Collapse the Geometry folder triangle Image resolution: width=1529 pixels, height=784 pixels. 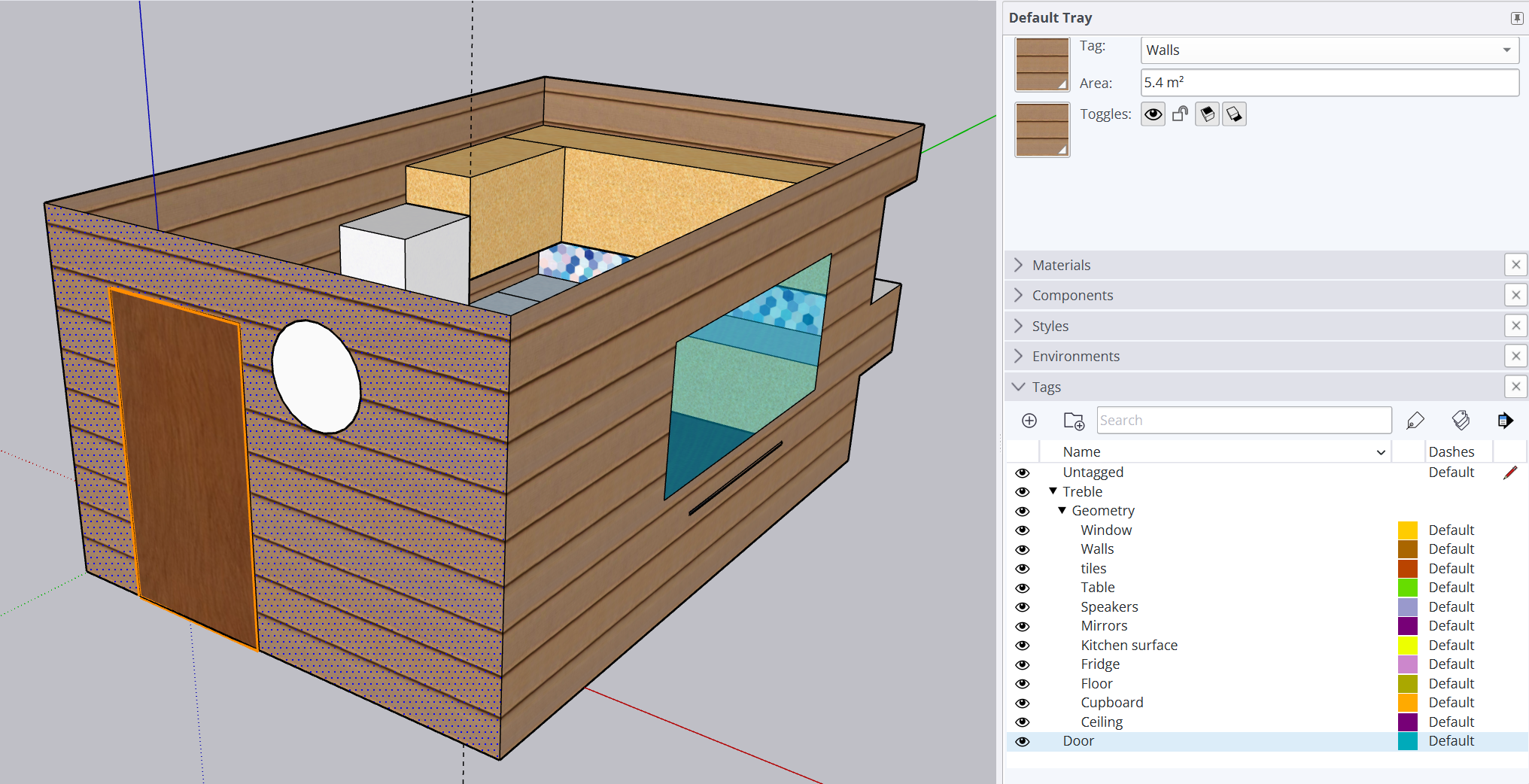tap(1062, 510)
